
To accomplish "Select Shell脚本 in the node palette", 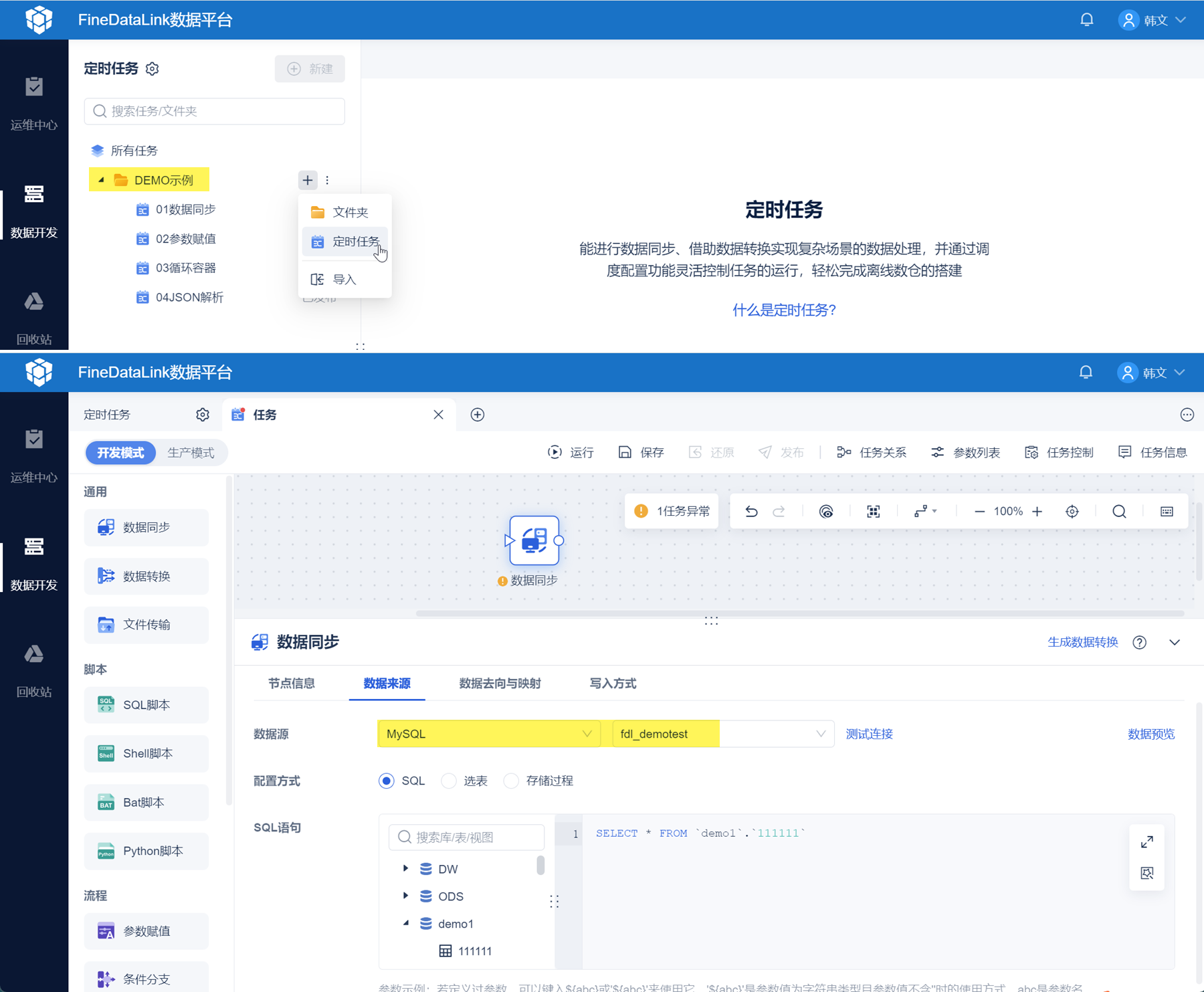I will (146, 753).
